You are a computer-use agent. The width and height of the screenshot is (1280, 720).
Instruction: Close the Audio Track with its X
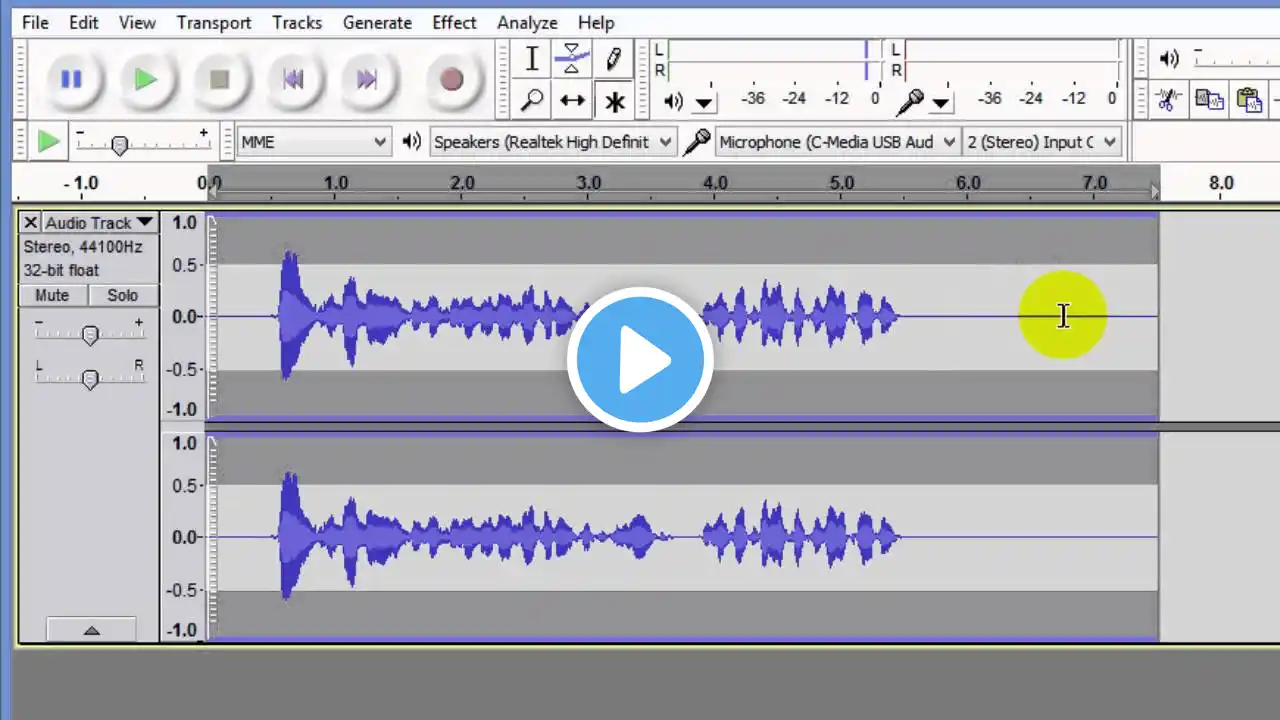click(x=30, y=223)
